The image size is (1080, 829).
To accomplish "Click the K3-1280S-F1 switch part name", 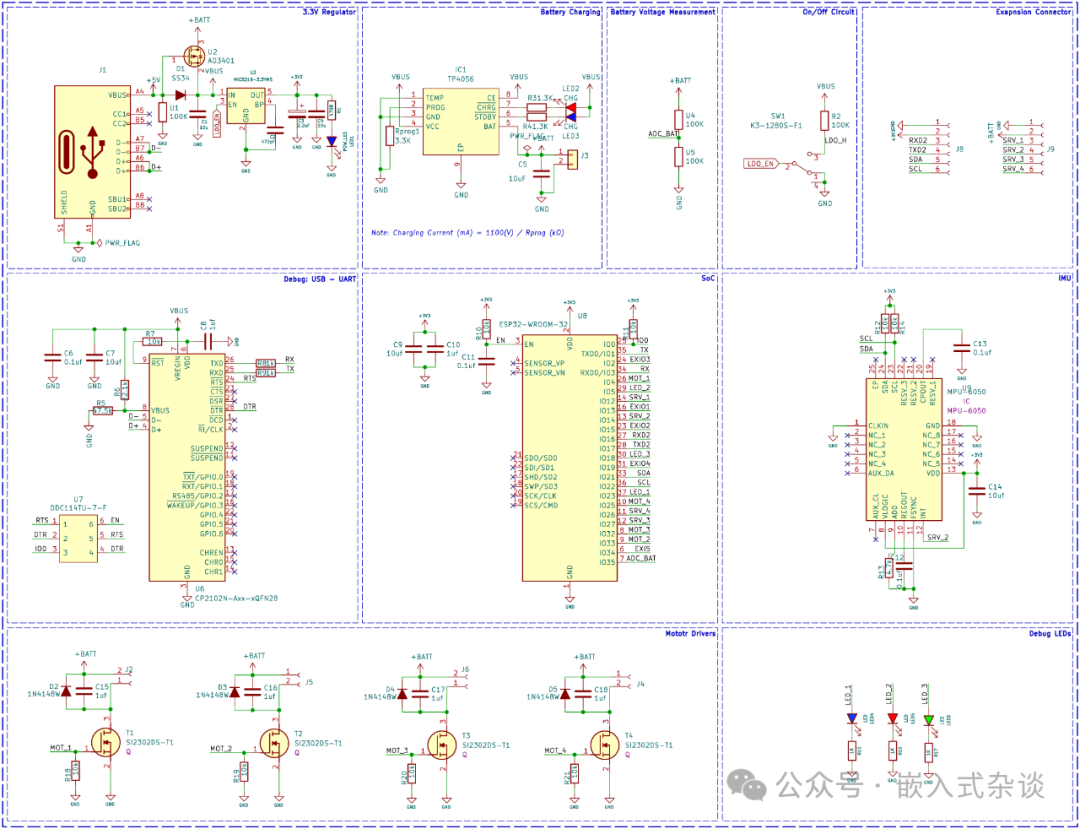I will [x=776, y=126].
